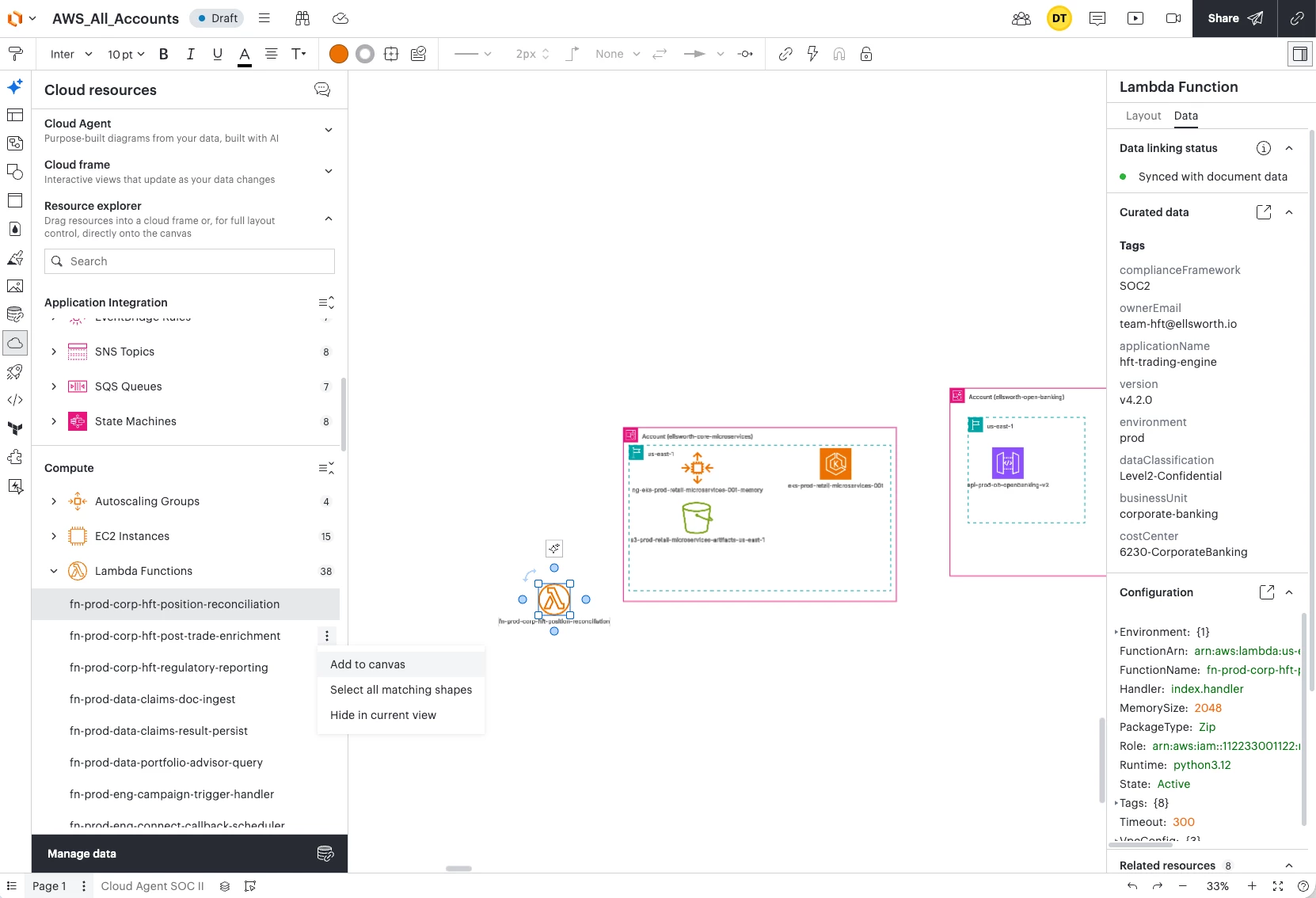Click three-dot menu for post-trade-enrichment
The width and height of the screenshot is (1316, 898).
(327, 636)
